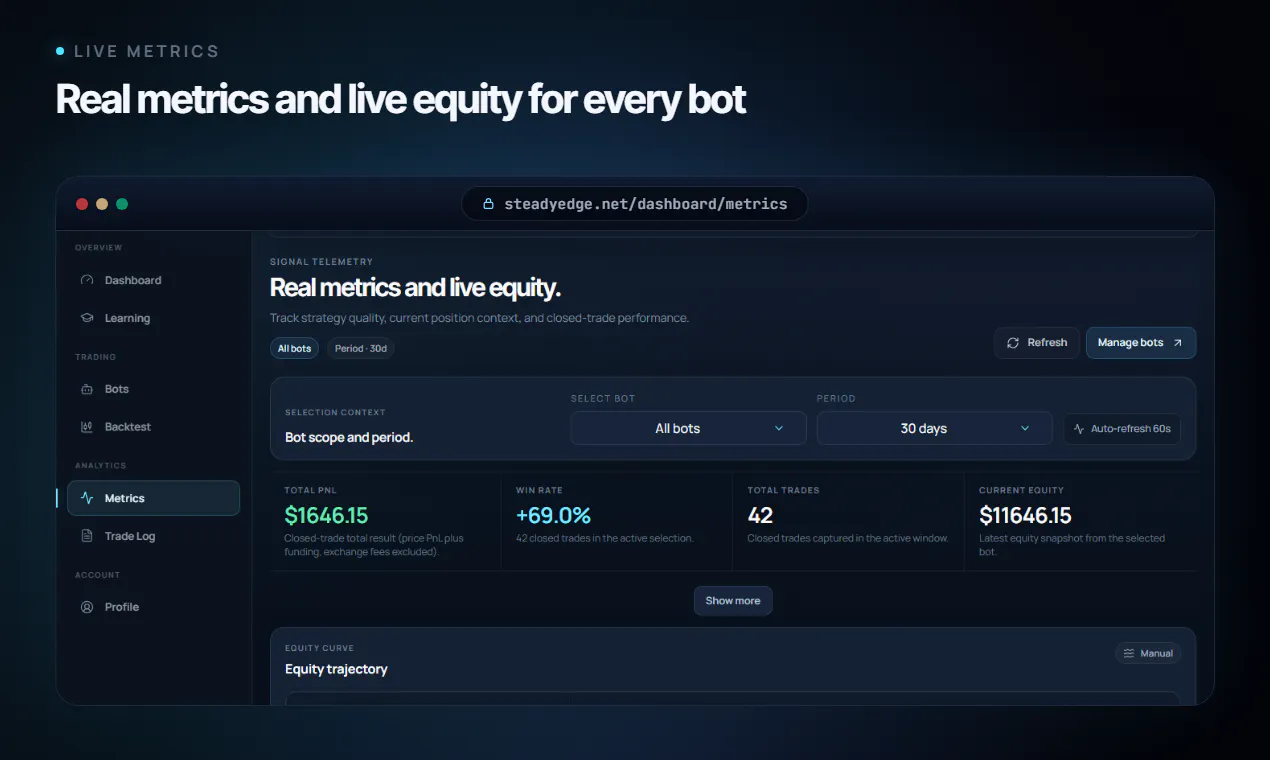
Task: Open the Select Bot dropdown showing All bots
Action: [x=688, y=428]
